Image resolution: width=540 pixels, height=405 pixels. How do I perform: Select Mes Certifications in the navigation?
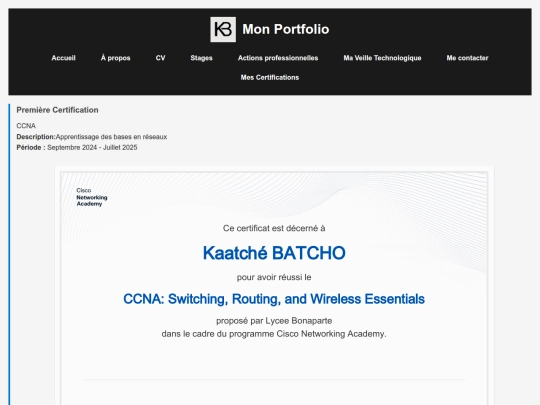coord(270,77)
